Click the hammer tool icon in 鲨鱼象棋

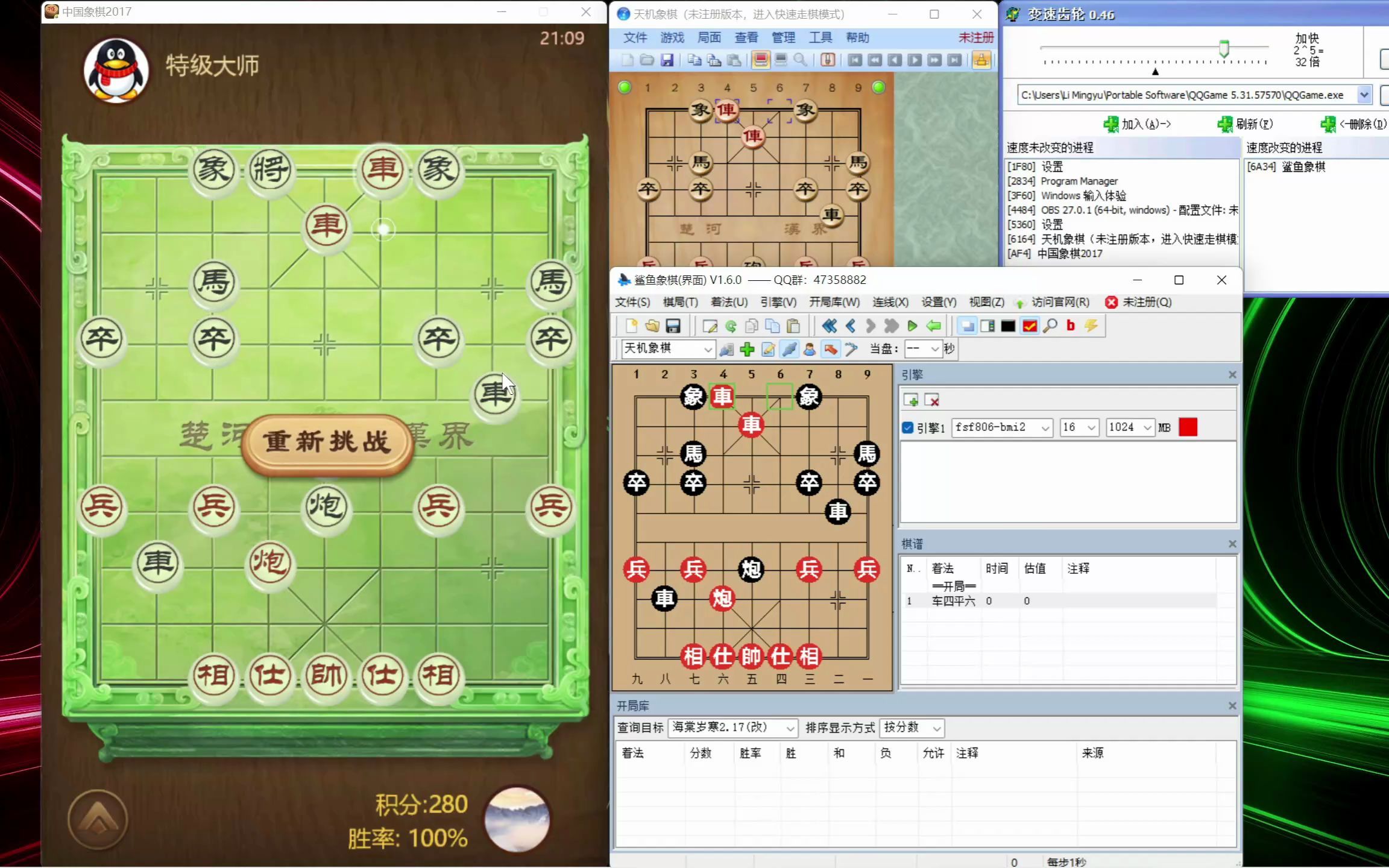coord(851,348)
